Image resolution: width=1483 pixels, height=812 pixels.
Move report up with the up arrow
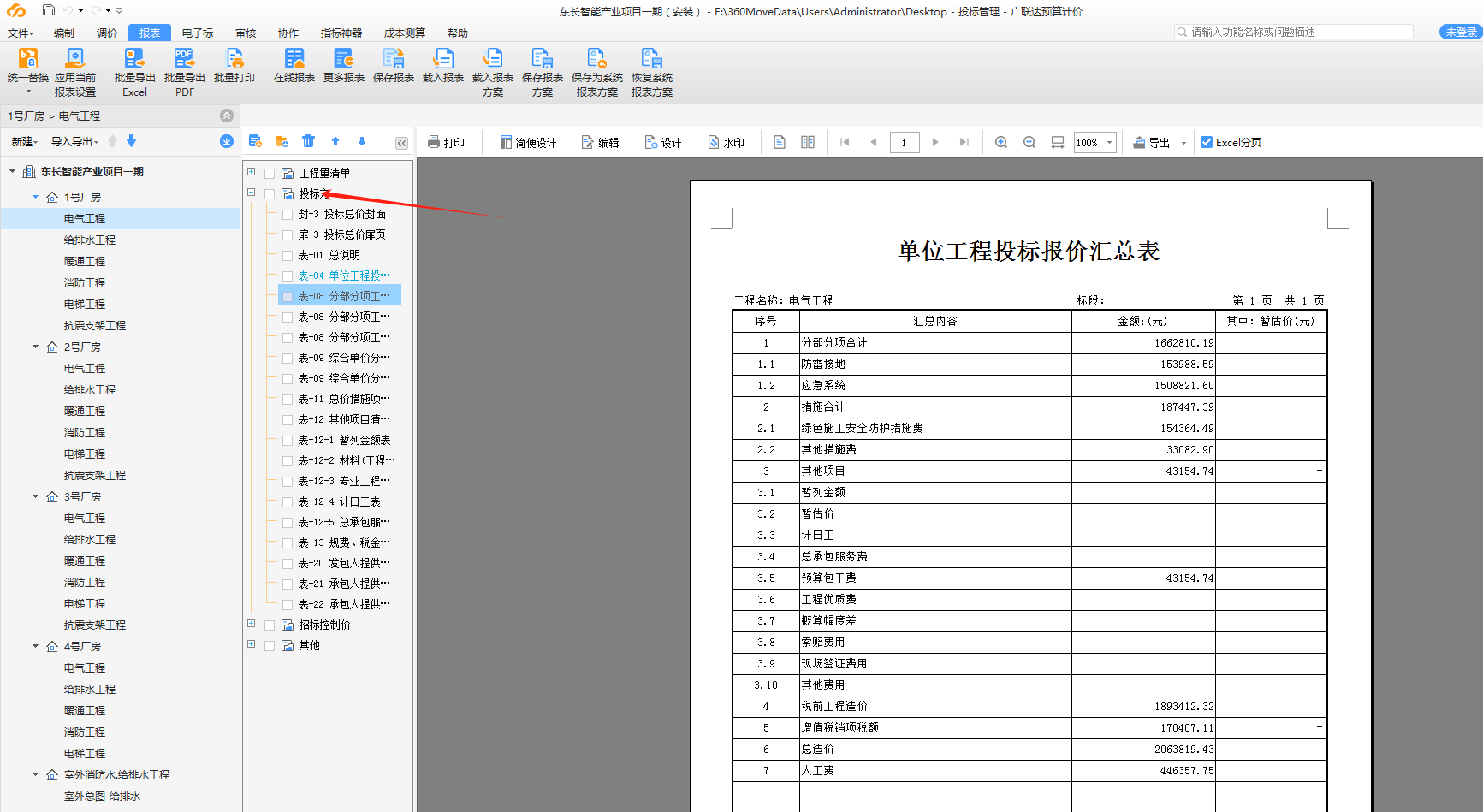[335, 141]
